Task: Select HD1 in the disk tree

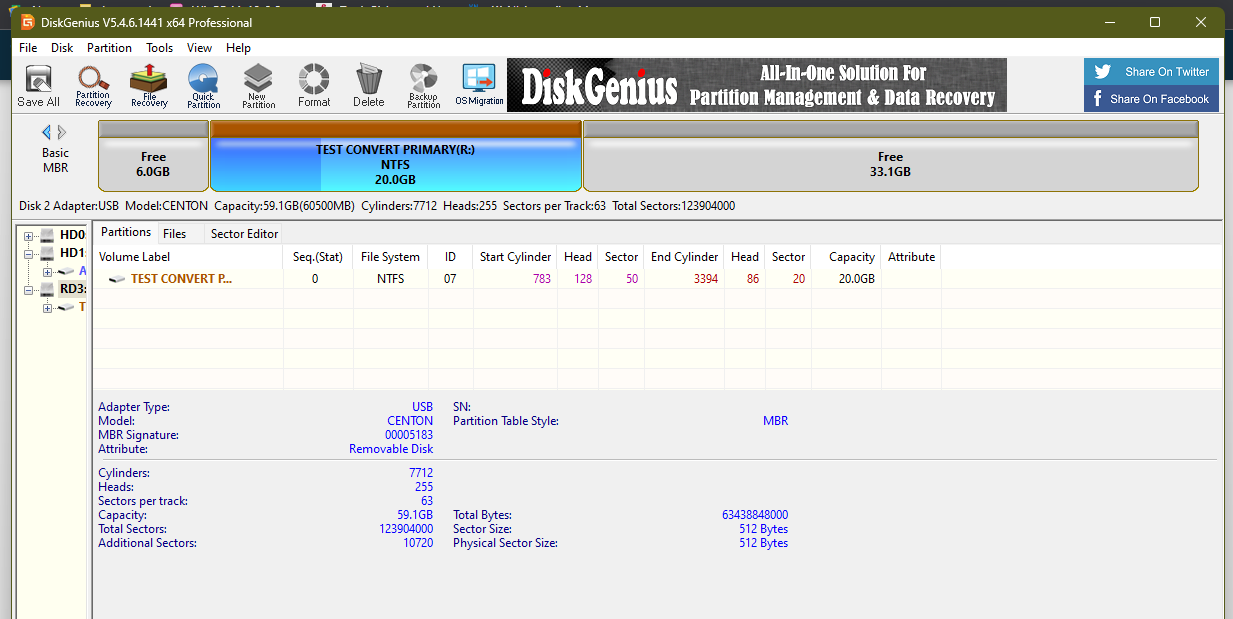Action: tap(73, 254)
